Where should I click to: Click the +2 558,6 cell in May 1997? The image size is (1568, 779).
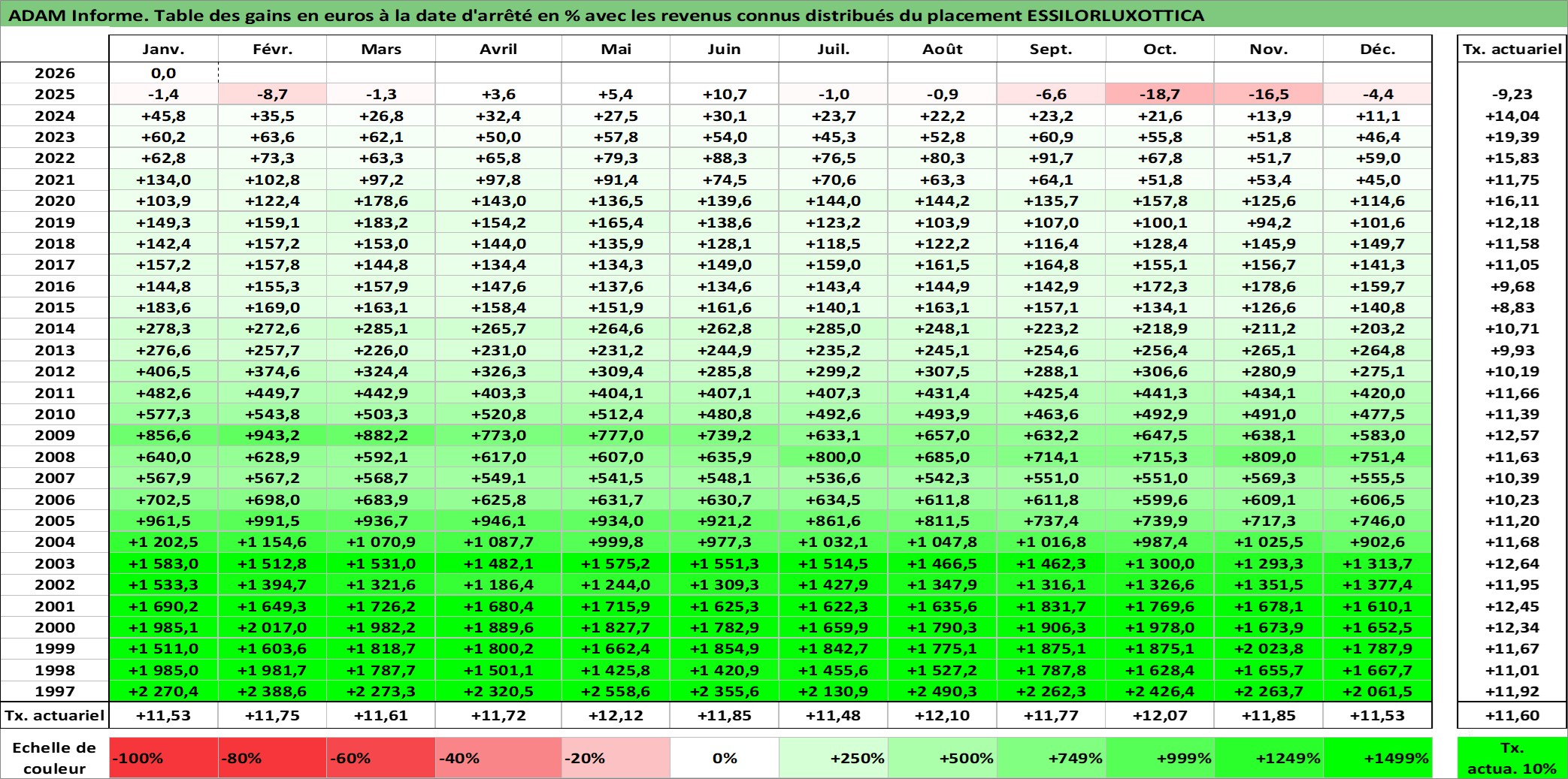616,691
